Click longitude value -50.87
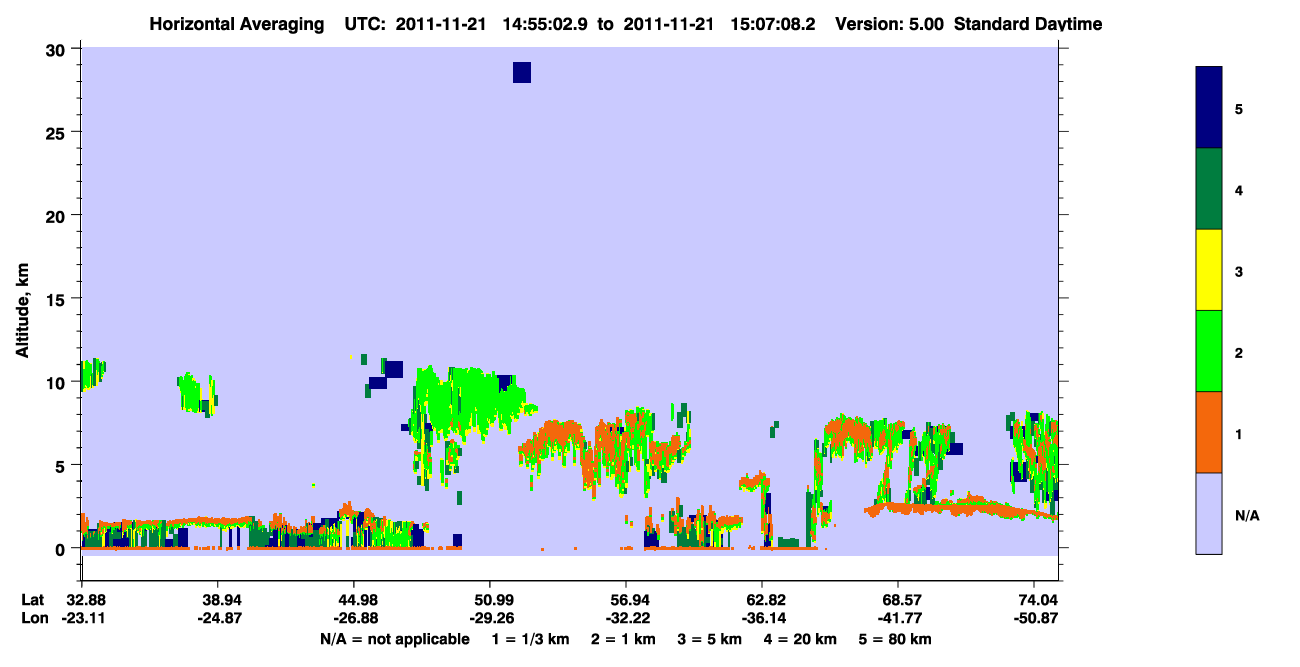 pos(1034,618)
